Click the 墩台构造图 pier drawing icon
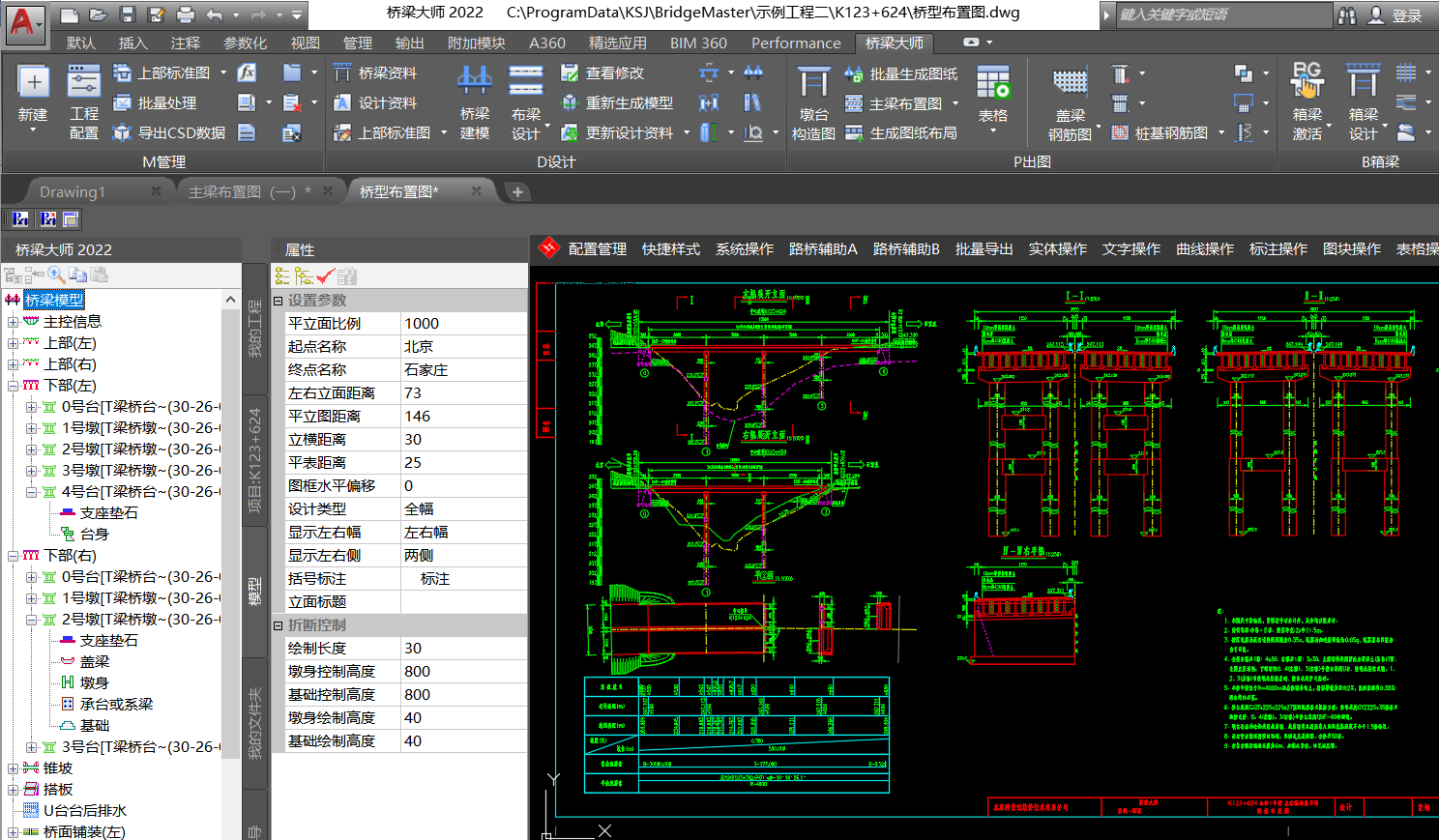 [813, 82]
